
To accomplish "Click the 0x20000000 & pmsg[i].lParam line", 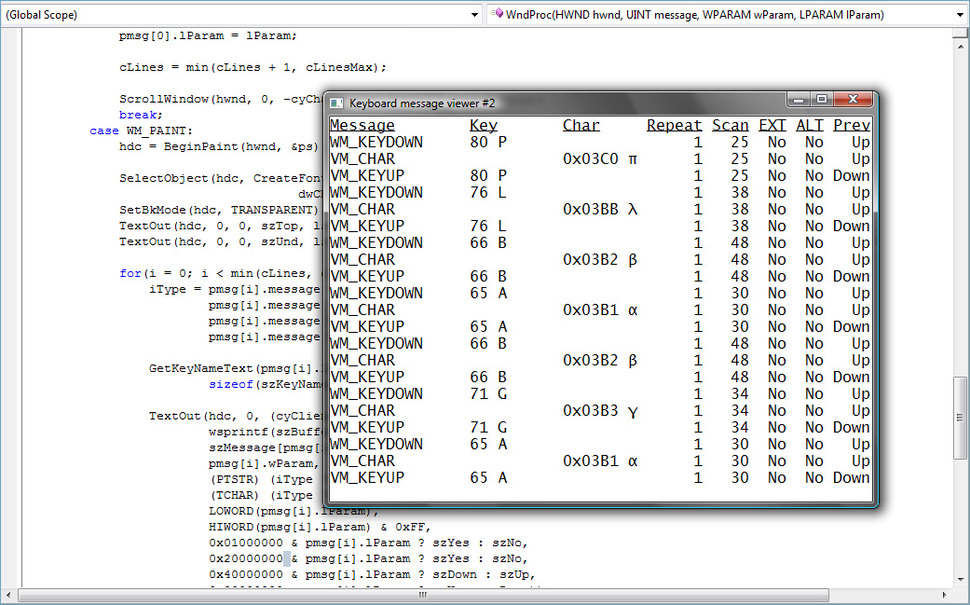I will click(x=368, y=559).
